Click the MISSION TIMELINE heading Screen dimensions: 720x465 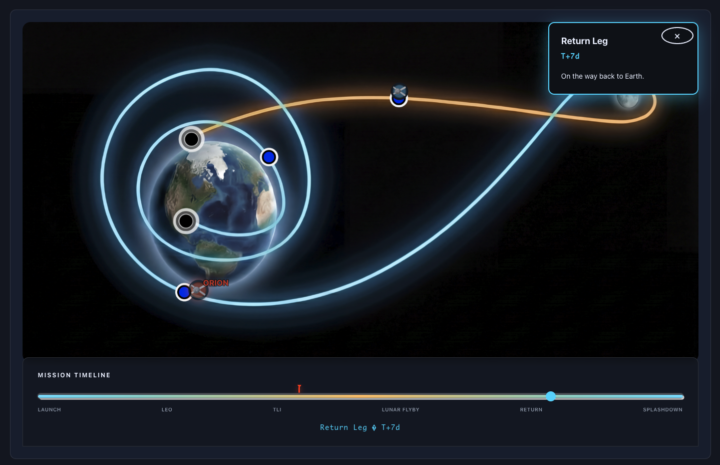click(74, 375)
